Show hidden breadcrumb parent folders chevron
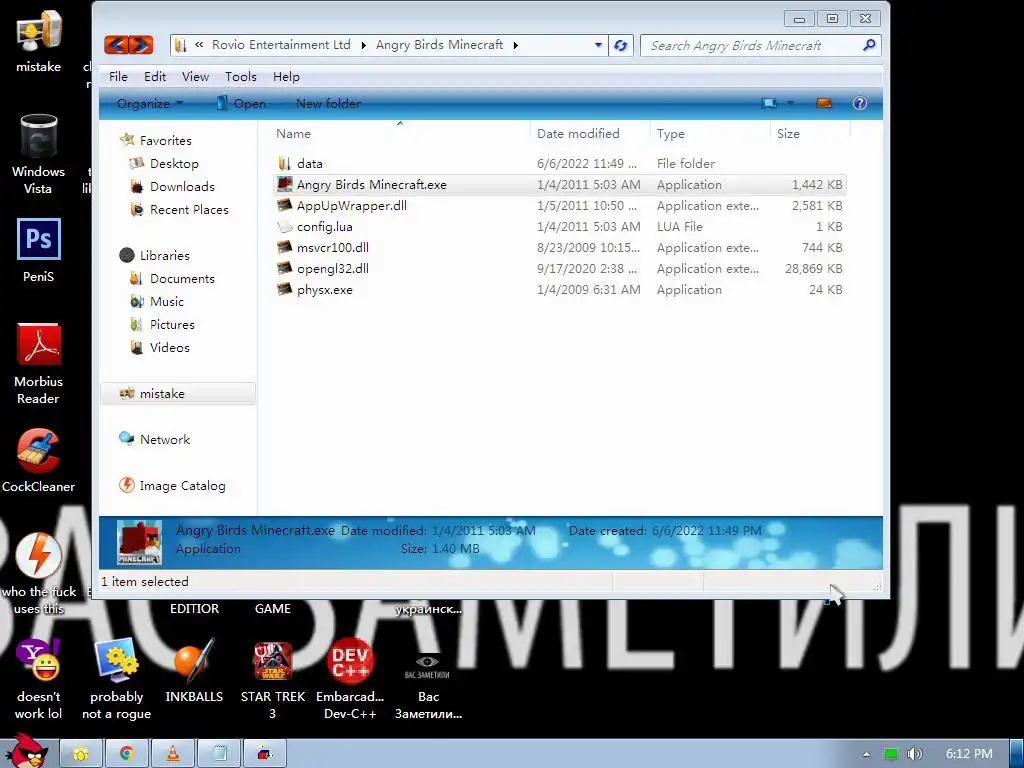 tap(199, 44)
